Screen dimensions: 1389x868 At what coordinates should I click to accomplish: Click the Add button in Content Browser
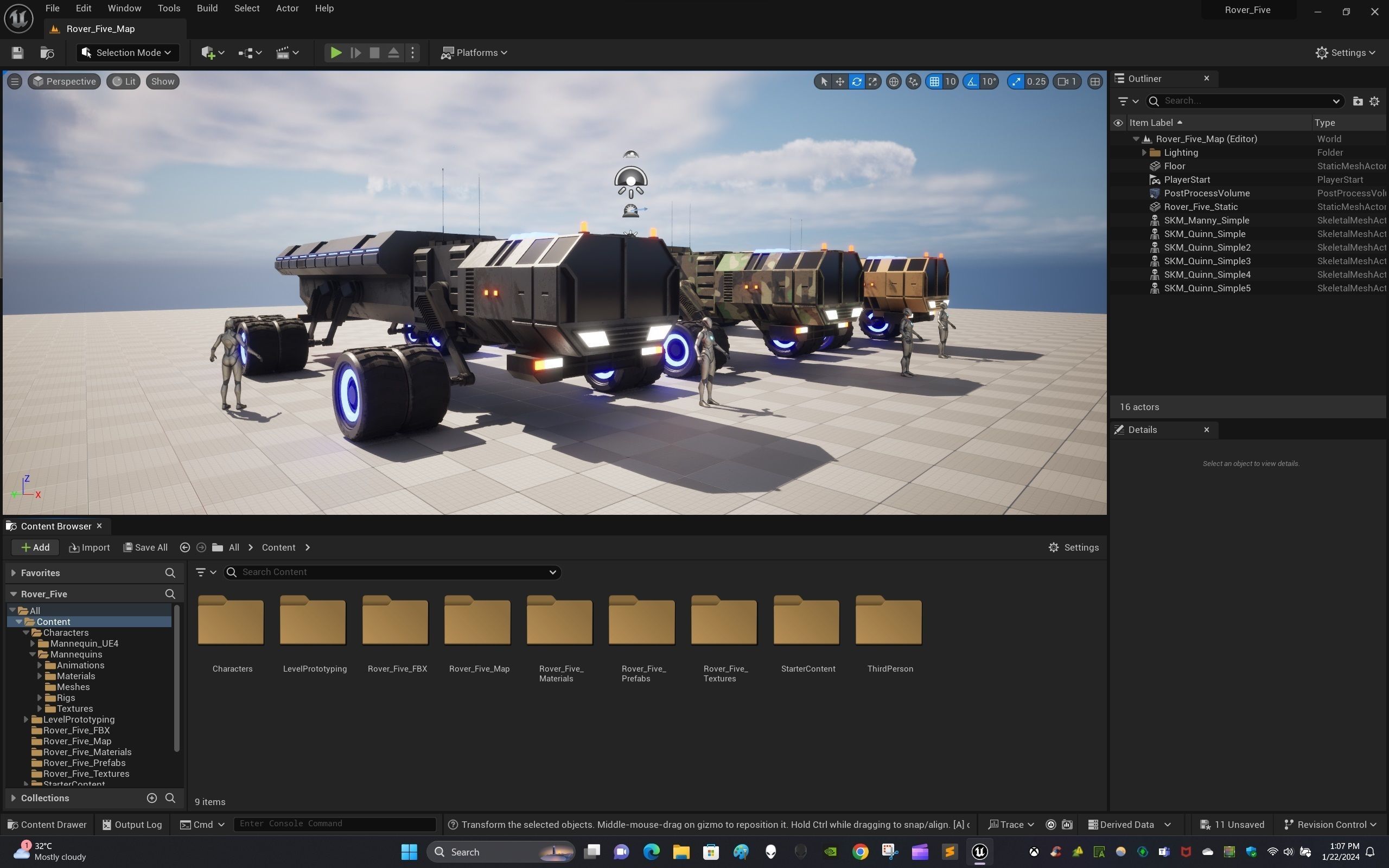tap(35, 548)
